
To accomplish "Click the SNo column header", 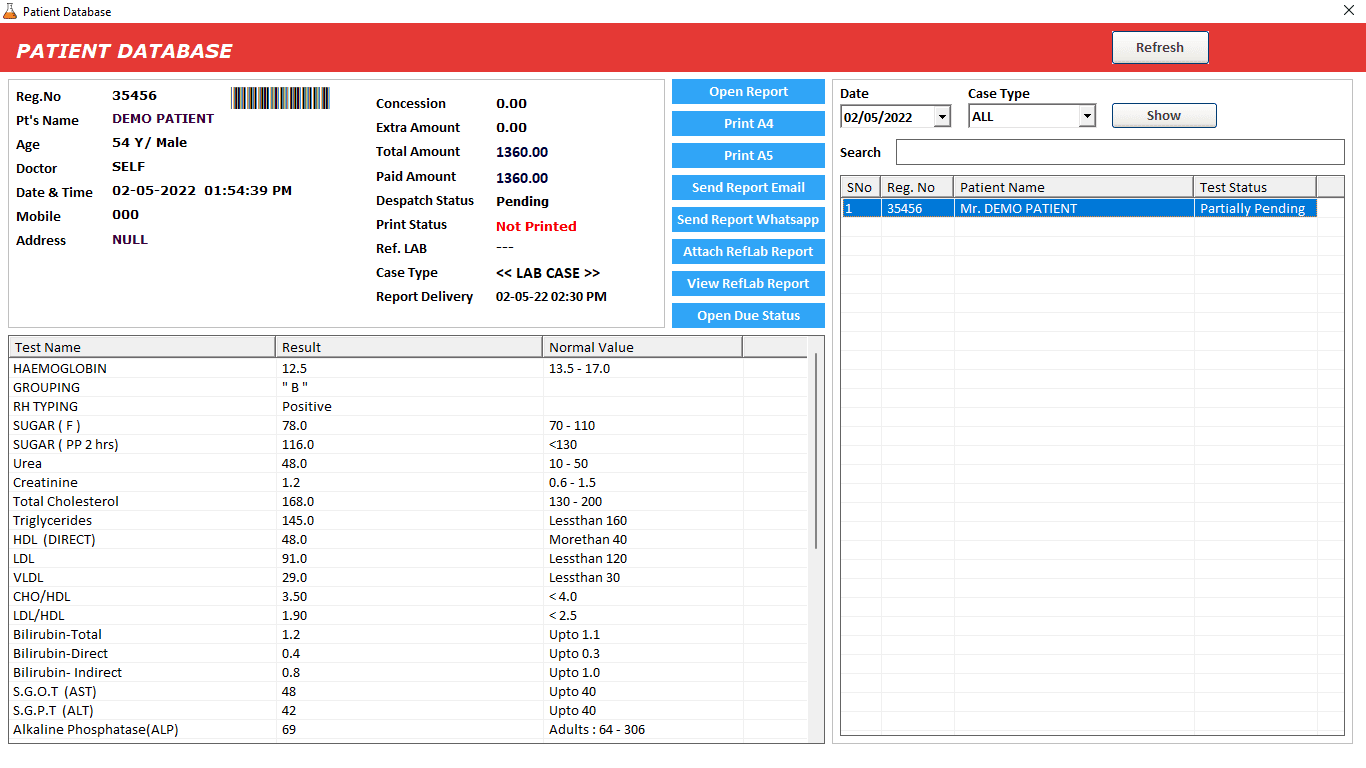I will (x=861, y=187).
